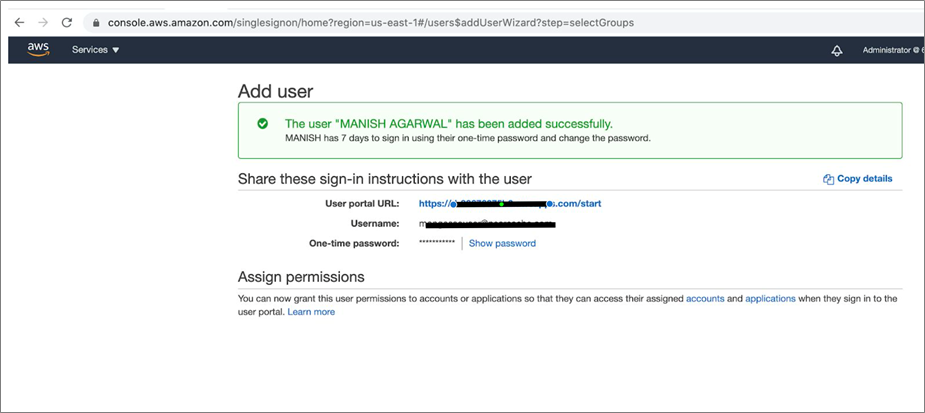
Task: Click the green success checkmark icon
Action: [263, 123]
